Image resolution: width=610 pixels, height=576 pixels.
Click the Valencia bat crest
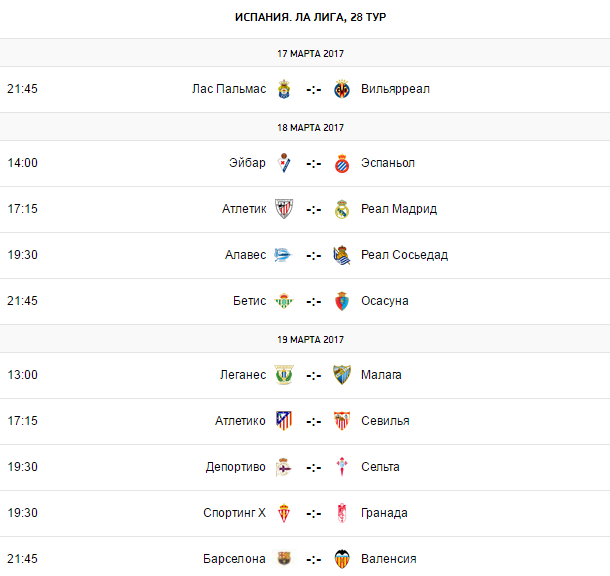(x=342, y=559)
